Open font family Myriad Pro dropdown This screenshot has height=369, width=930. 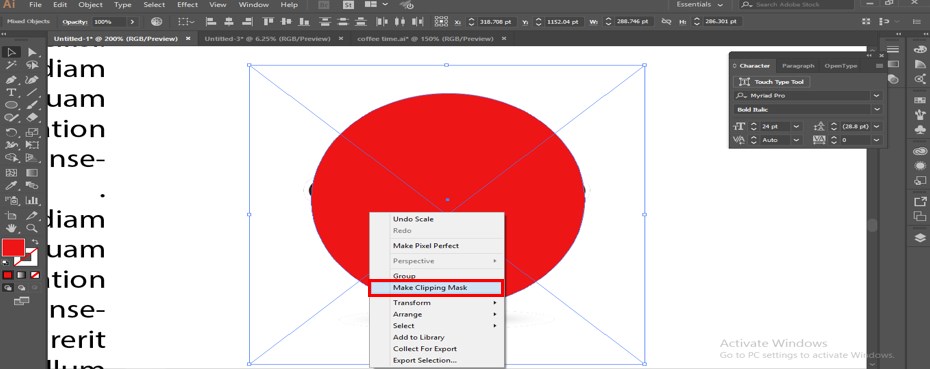(x=876, y=96)
